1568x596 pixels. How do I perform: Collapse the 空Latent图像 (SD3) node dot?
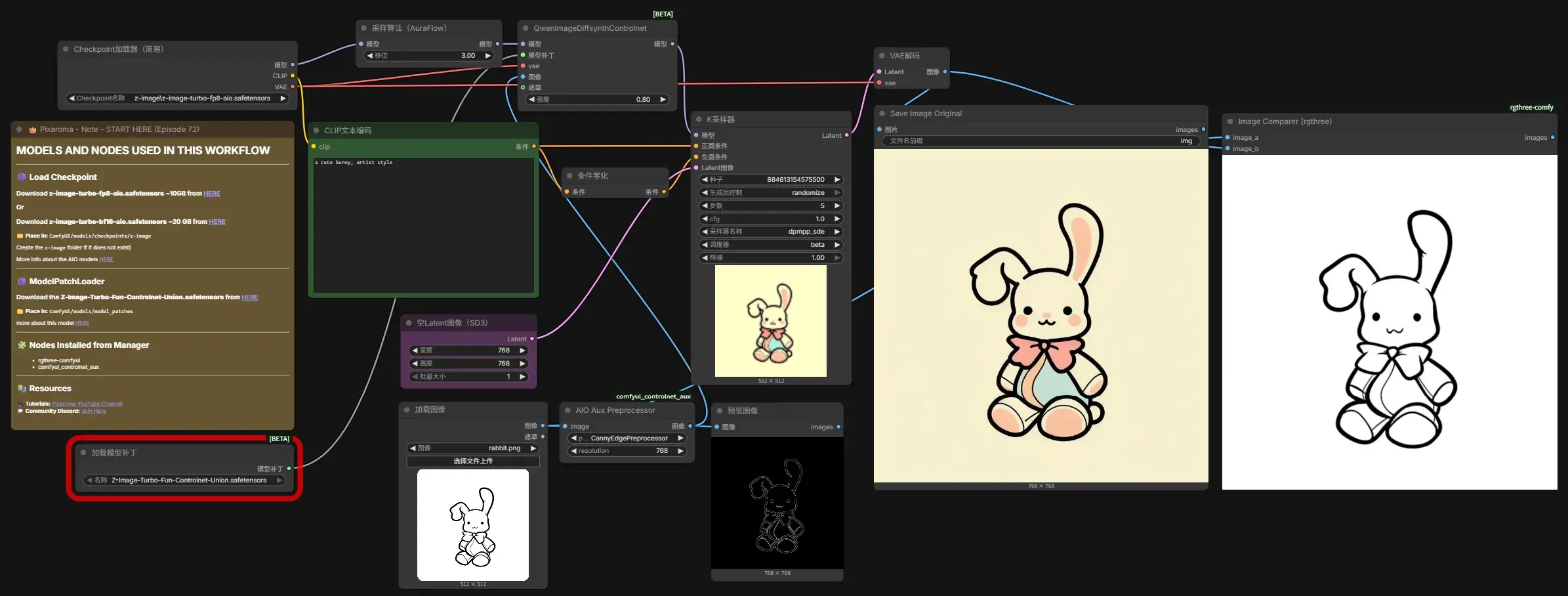click(x=409, y=323)
